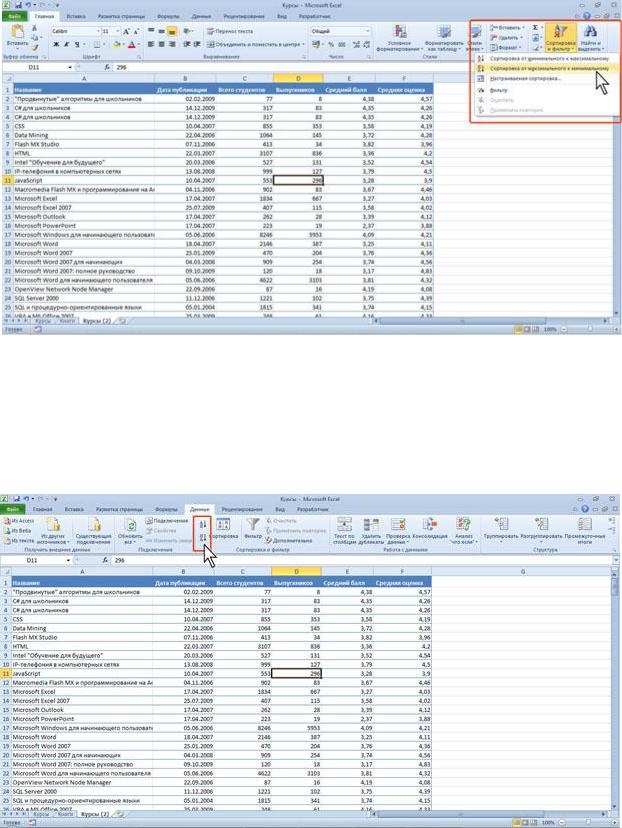
Task: Click 'Удалить' delete cells in Cells group
Action: pyautogui.click(x=506, y=37)
